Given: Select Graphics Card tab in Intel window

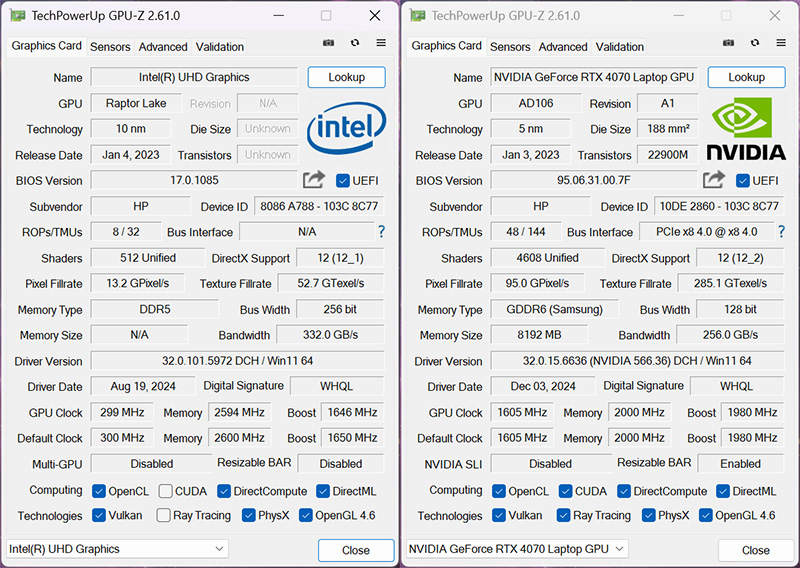Looking at the screenshot, I should coord(46,46).
